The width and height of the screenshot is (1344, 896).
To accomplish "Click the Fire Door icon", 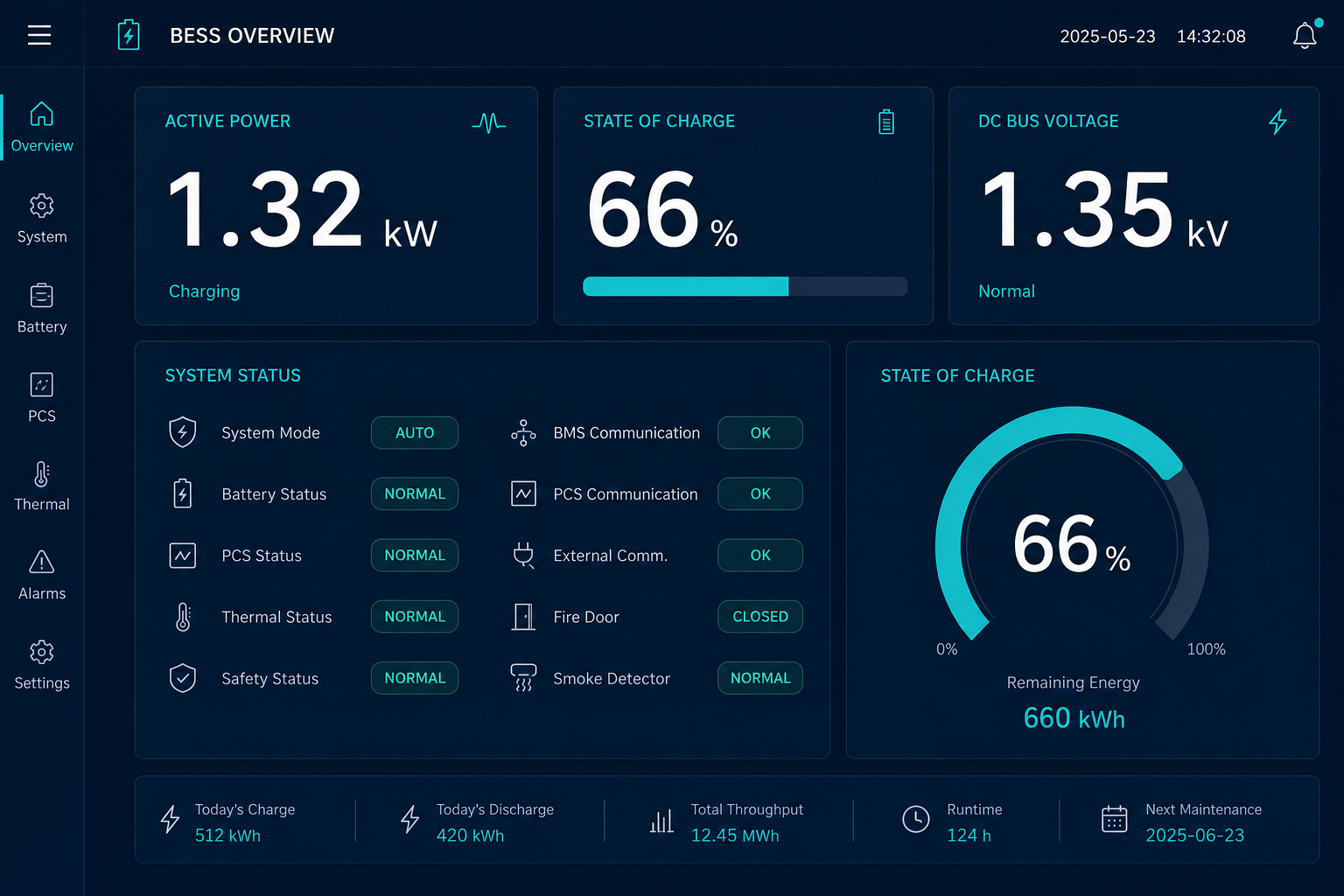I will [x=523, y=617].
